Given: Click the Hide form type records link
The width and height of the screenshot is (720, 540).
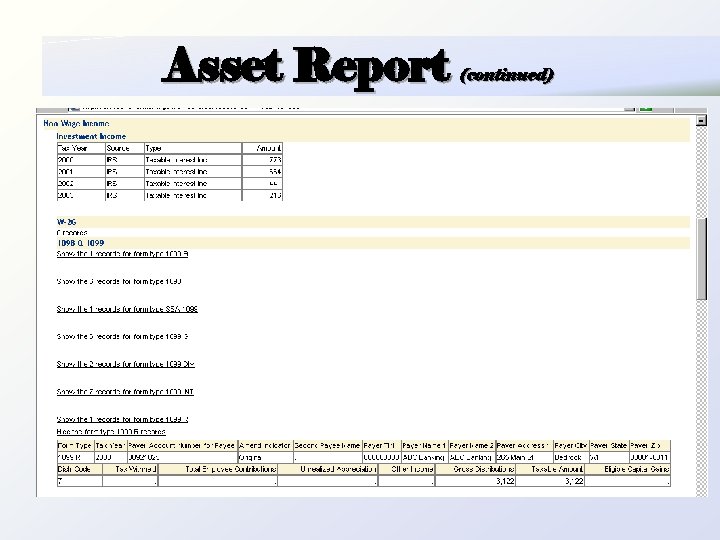Looking at the screenshot, I should tap(111, 432).
